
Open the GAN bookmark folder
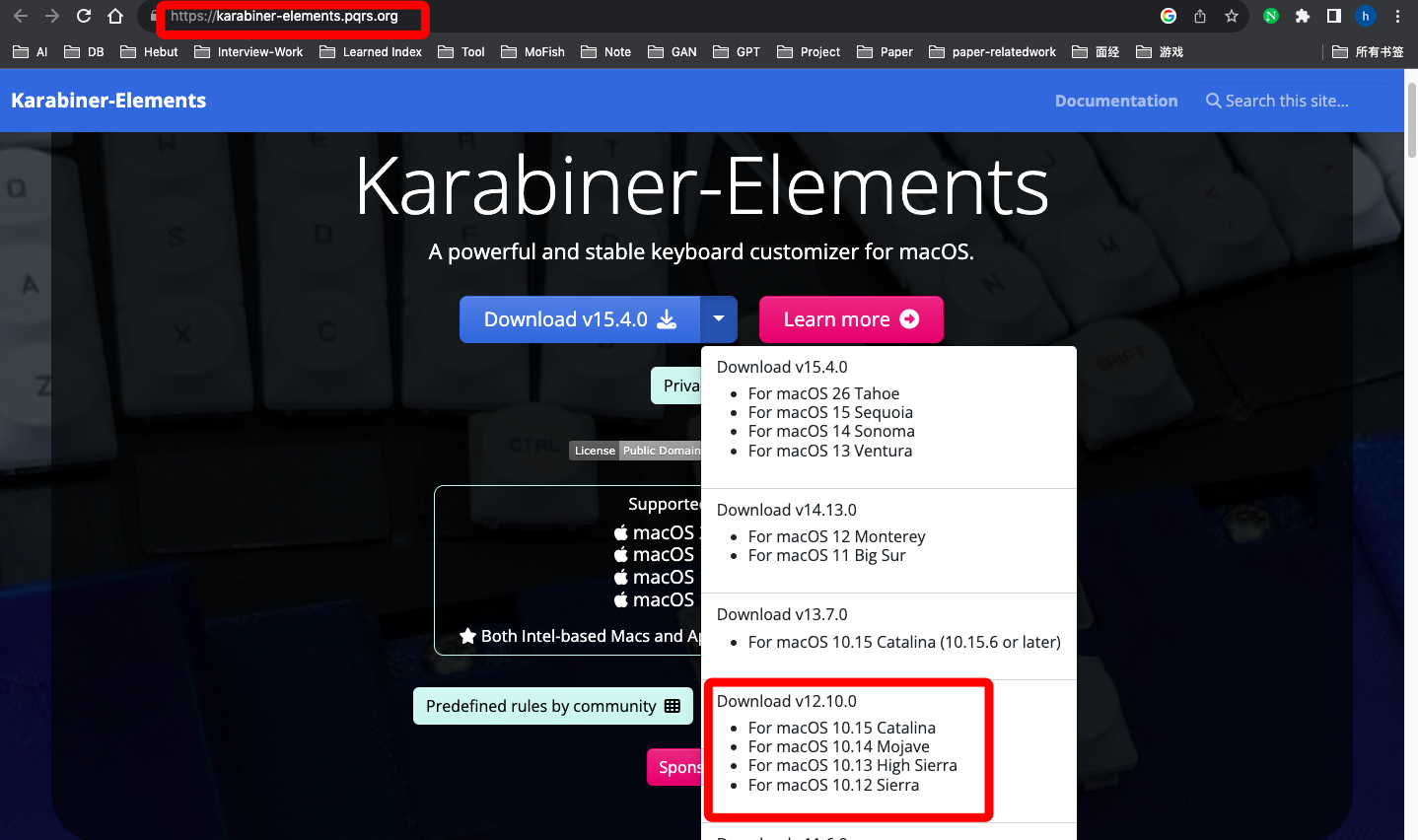click(673, 51)
